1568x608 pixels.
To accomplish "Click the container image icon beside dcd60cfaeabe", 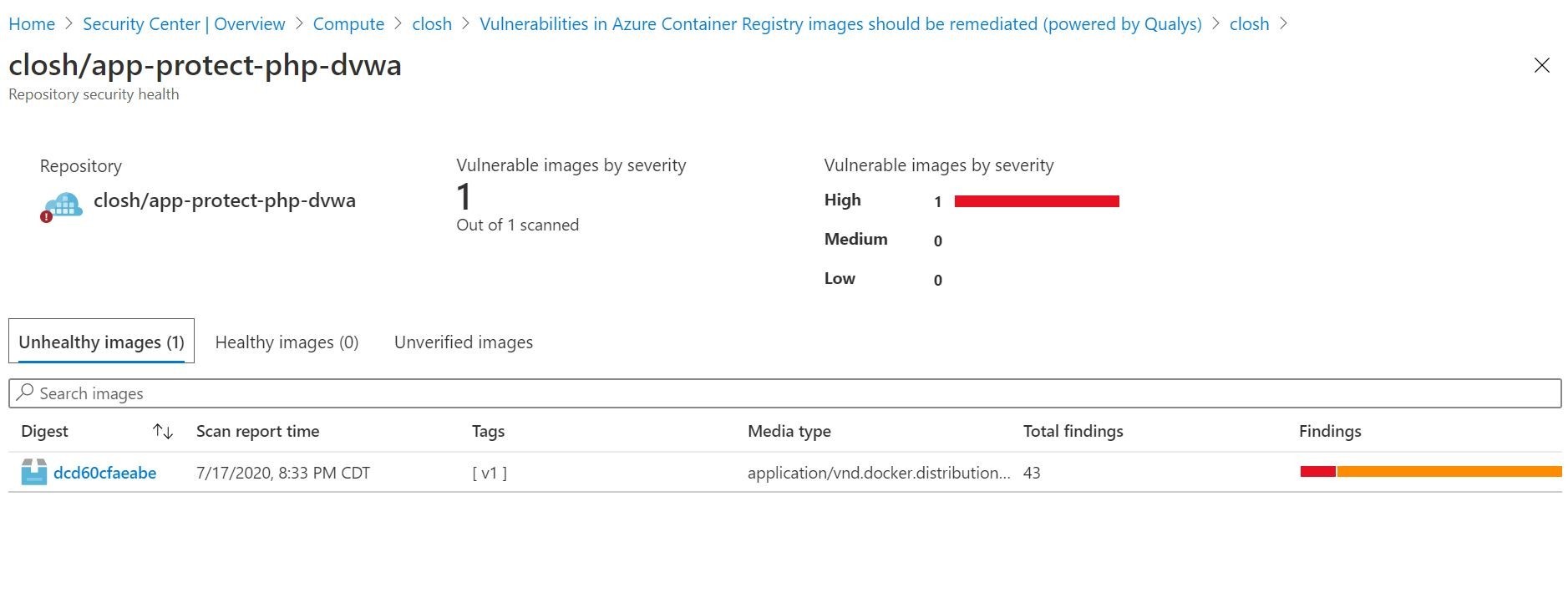I will [34, 472].
